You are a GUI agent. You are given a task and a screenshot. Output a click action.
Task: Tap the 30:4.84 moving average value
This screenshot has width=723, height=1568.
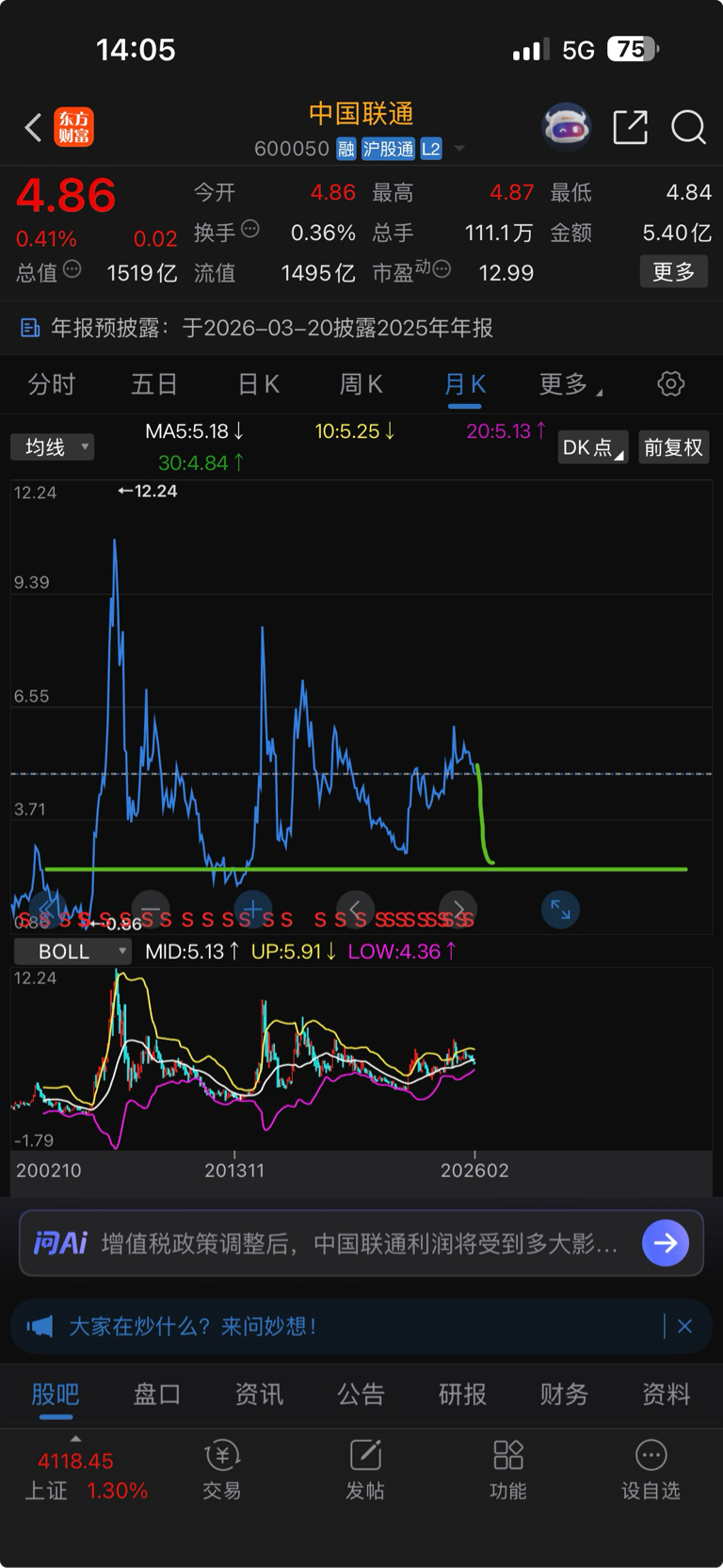[x=202, y=462]
